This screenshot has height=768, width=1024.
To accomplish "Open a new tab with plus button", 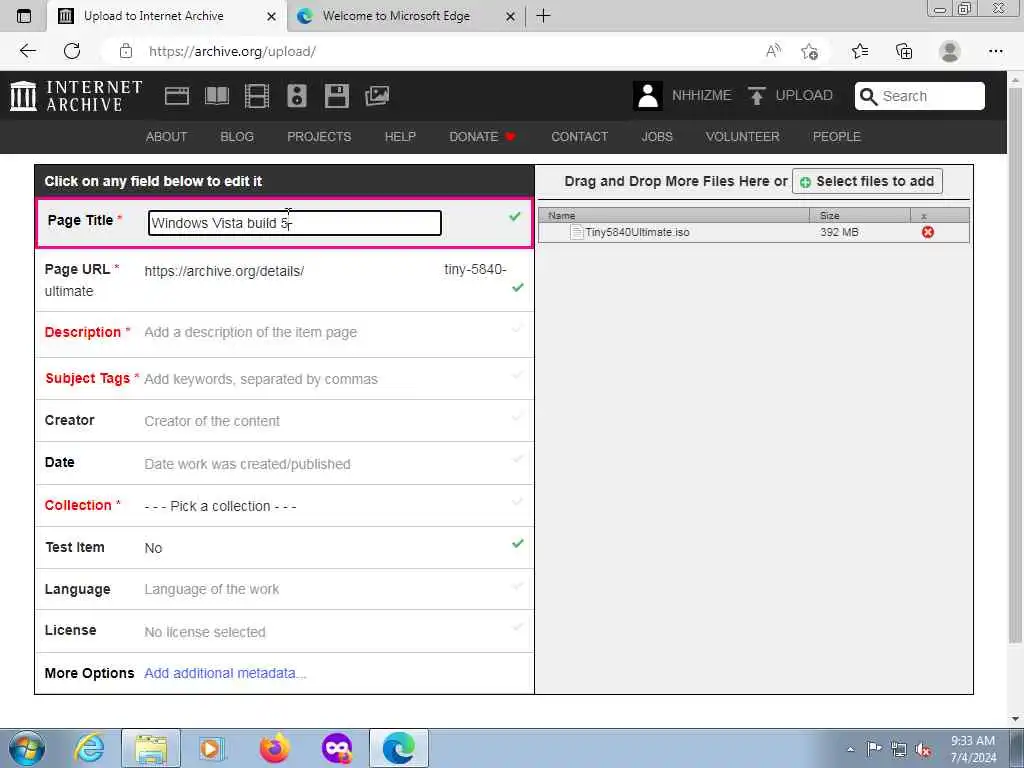I will (543, 16).
